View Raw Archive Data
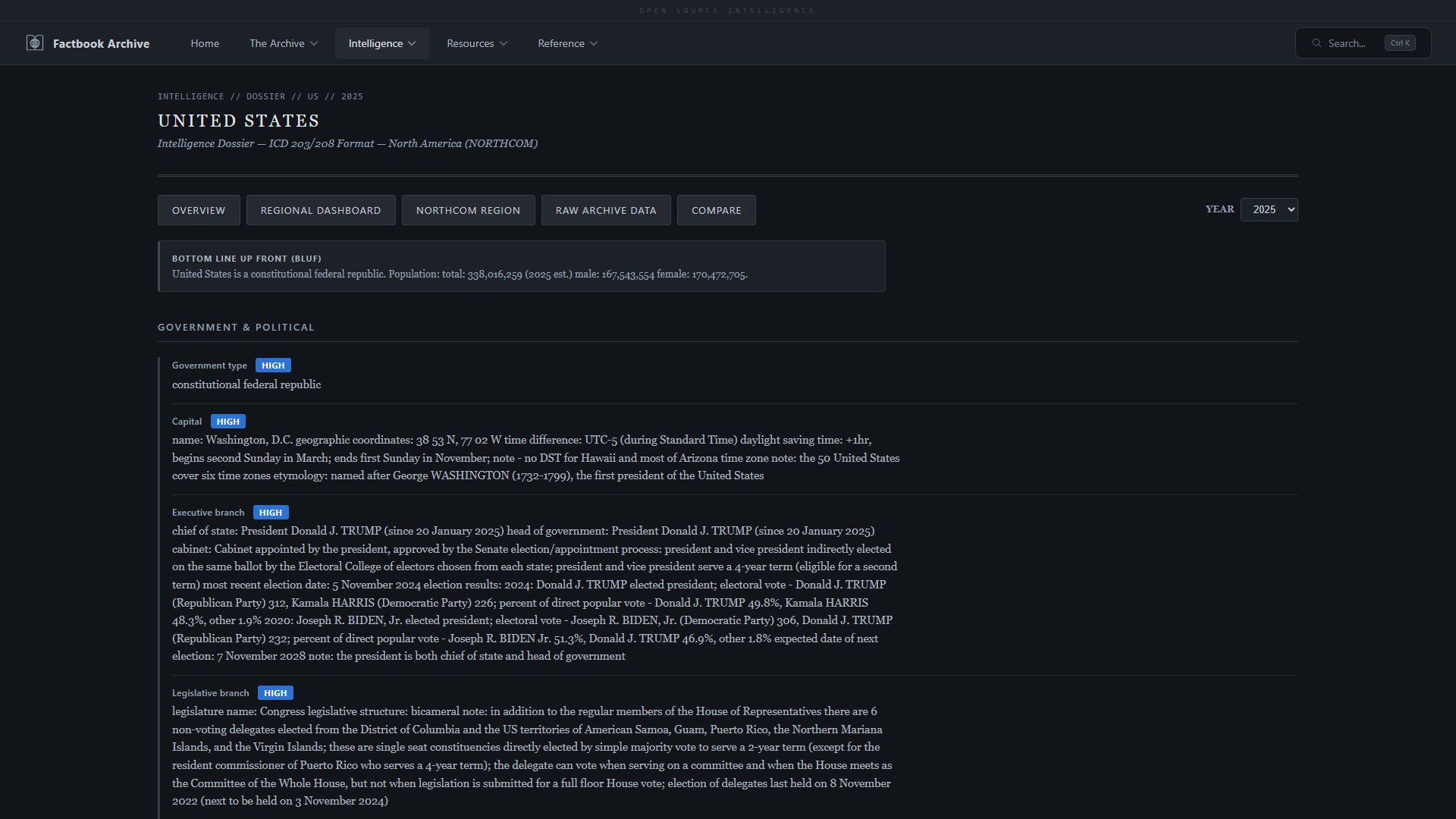The width and height of the screenshot is (1456, 819). pyautogui.click(x=606, y=210)
